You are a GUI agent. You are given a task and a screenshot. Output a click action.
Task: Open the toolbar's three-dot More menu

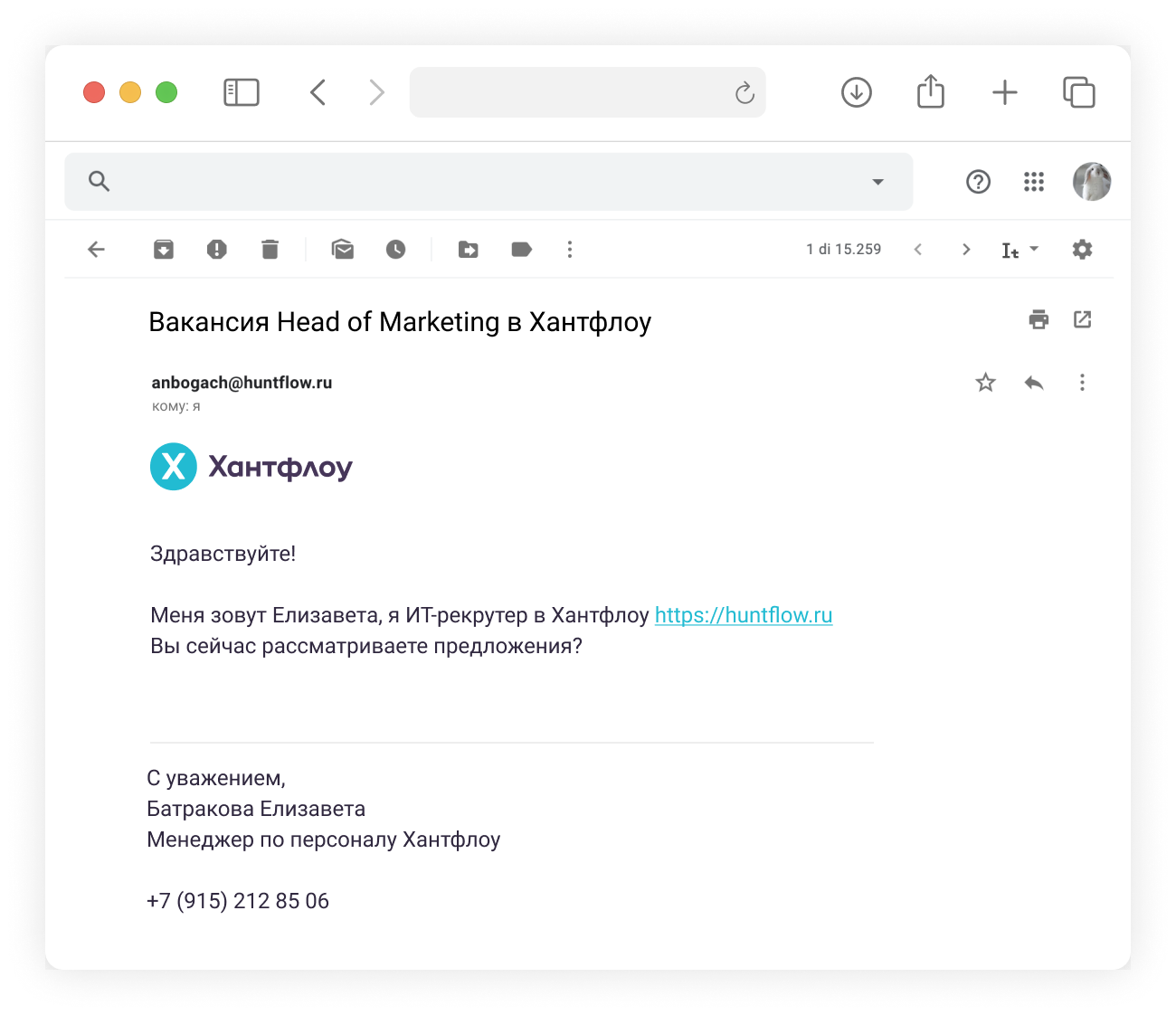pyautogui.click(x=569, y=250)
